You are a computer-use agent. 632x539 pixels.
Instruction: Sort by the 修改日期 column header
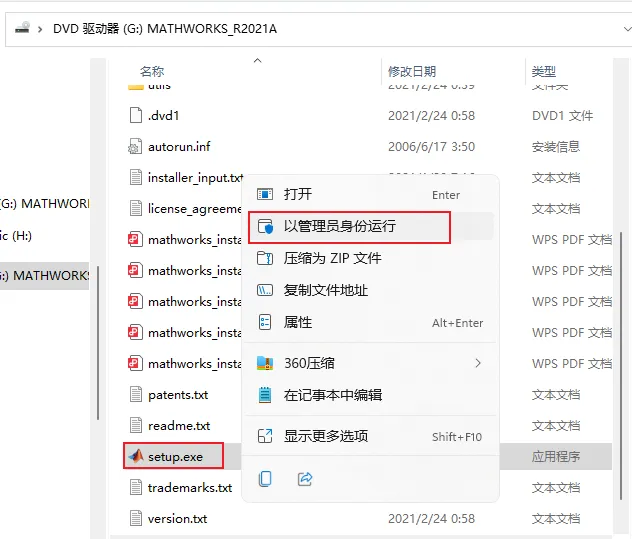[x=412, y=71]
